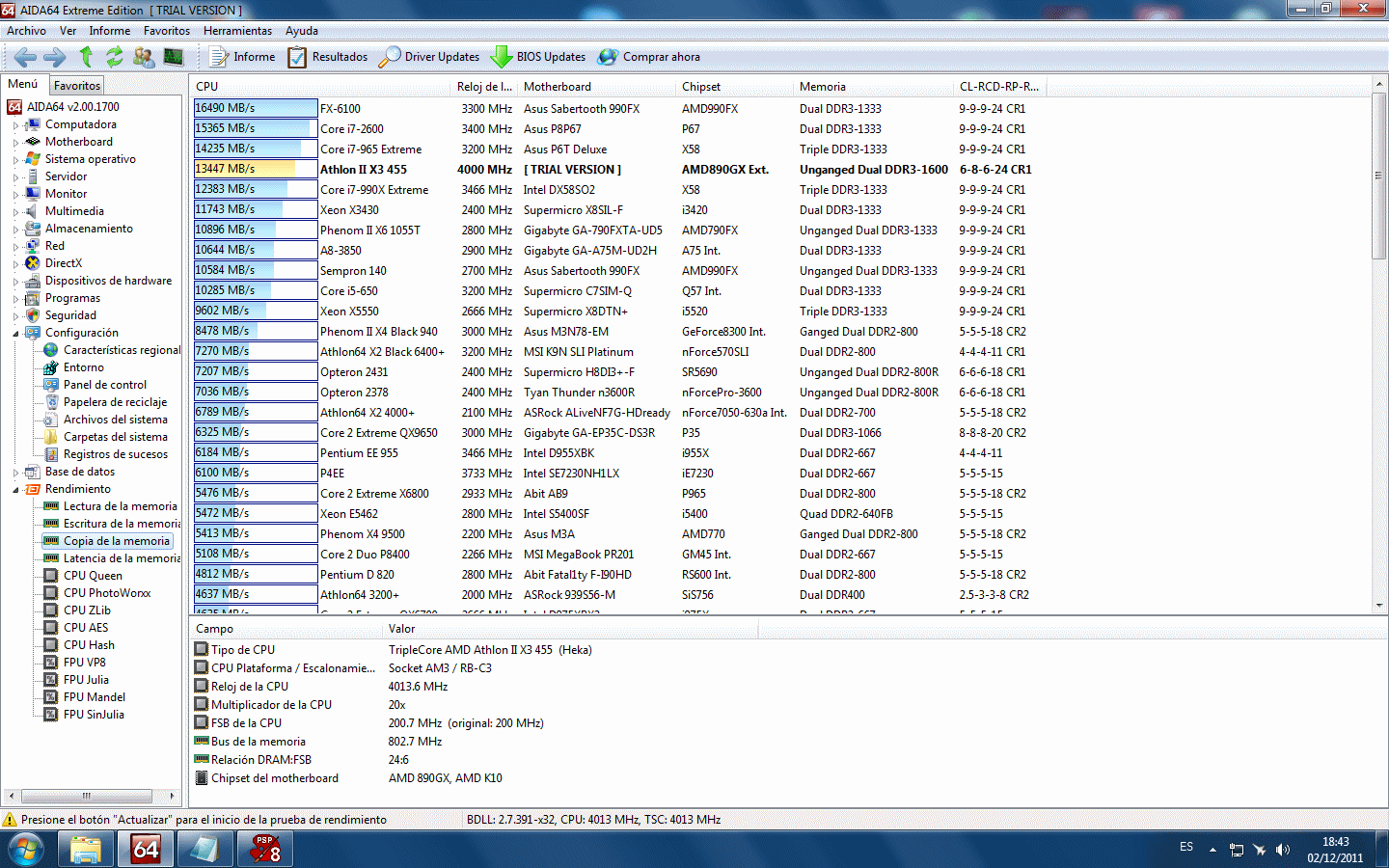Collapse the Configuración tree node

pyautogui.click(x=15, y=334)
